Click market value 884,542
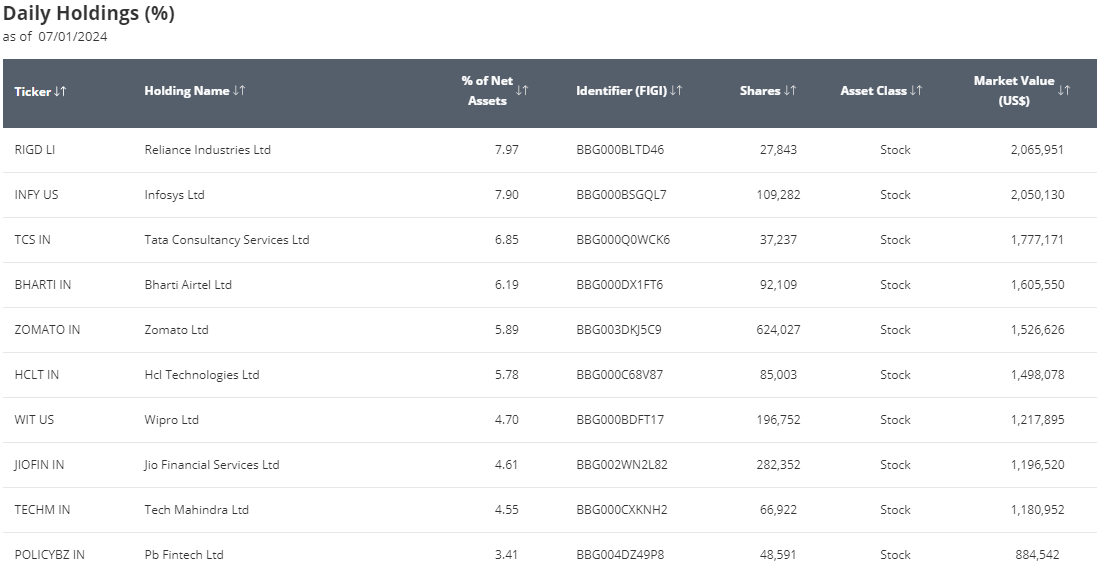This screenshot has width=1097, height=576. (x=1037, y=555)
